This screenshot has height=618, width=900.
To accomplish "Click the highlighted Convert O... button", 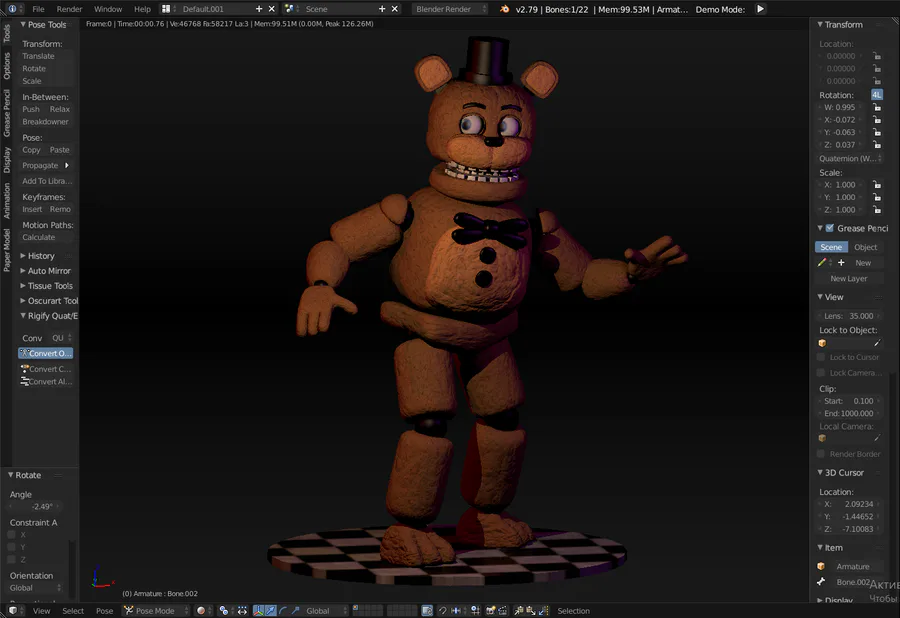I will (x=46, y=353).
